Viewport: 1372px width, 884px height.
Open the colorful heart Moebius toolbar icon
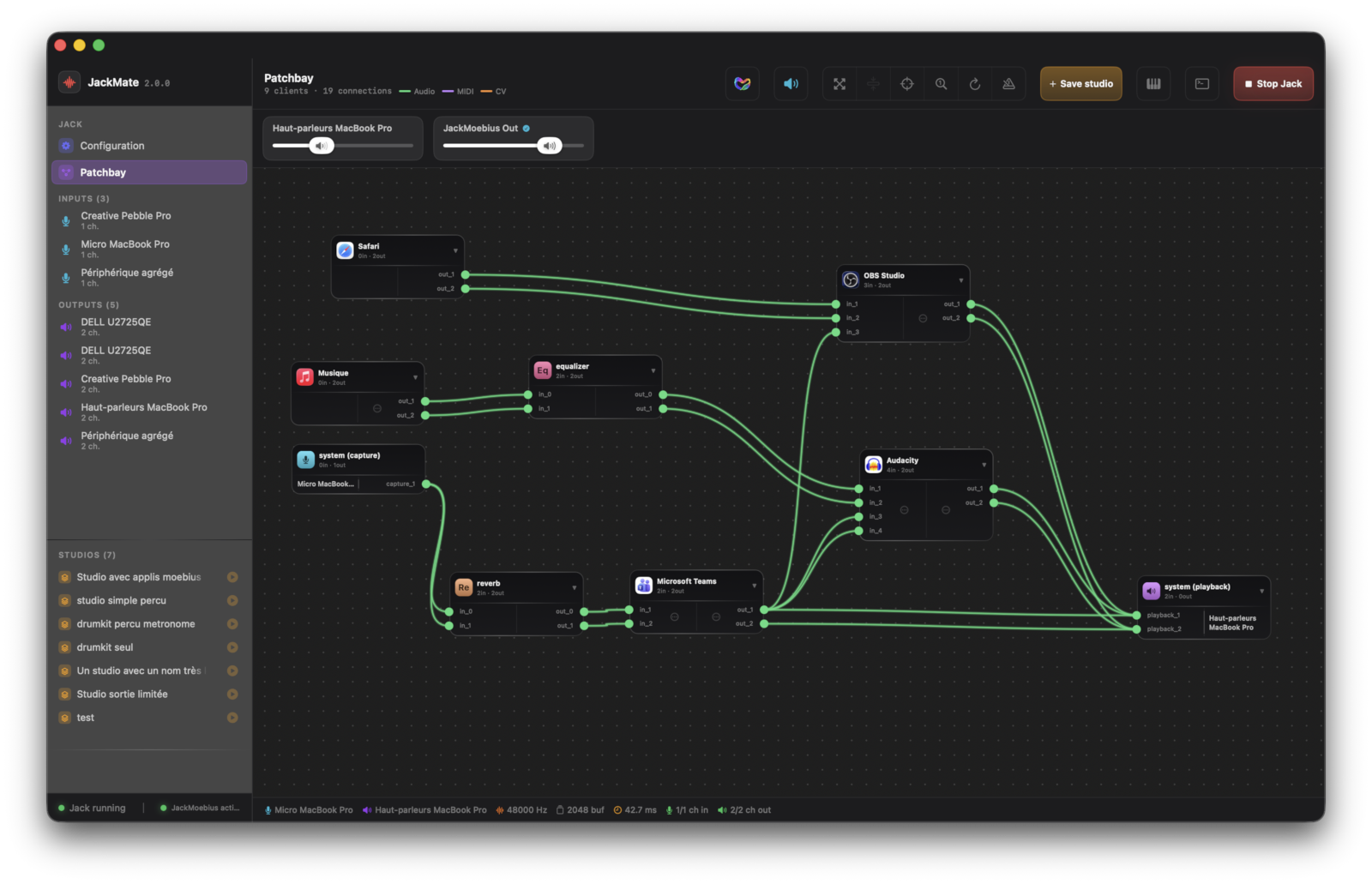[x=743, y=84]
